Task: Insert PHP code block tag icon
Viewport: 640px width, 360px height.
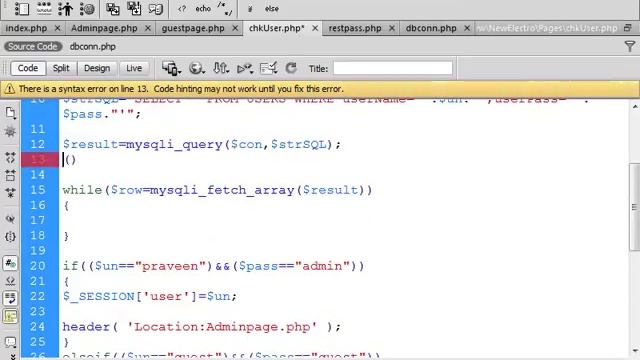Action: (x=182, y=9)
